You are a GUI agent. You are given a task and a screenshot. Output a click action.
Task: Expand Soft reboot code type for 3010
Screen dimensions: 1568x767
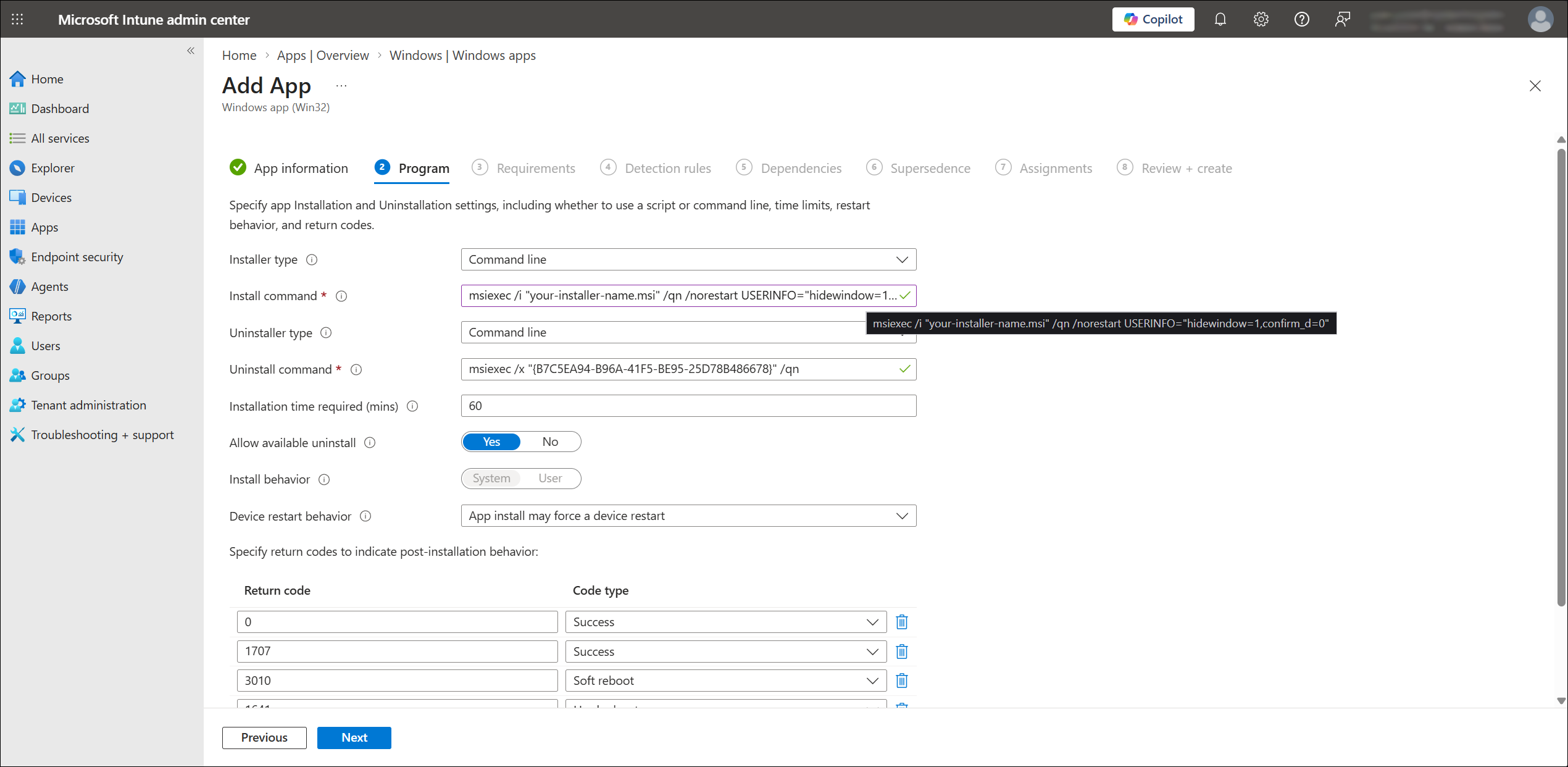[x=726, y=681]
